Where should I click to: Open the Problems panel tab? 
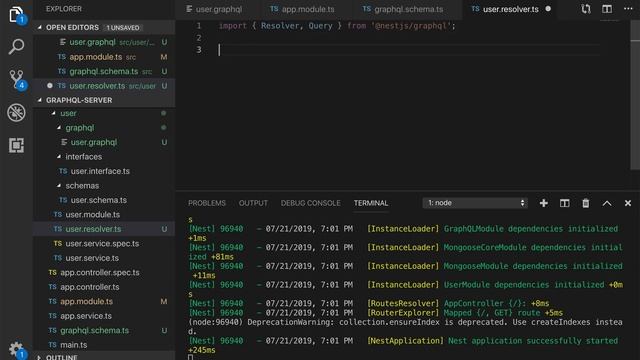pyautogui.click(x=207, y=203)
